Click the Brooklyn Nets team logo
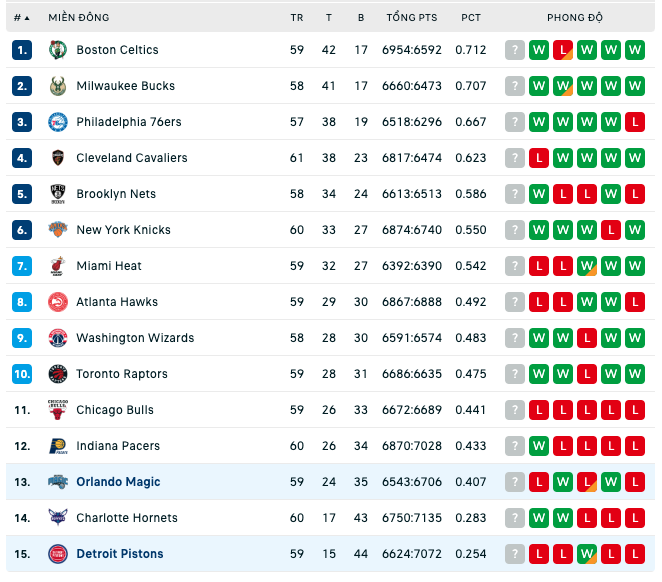Viewport: 662px width, 582px height. (58, 194)
